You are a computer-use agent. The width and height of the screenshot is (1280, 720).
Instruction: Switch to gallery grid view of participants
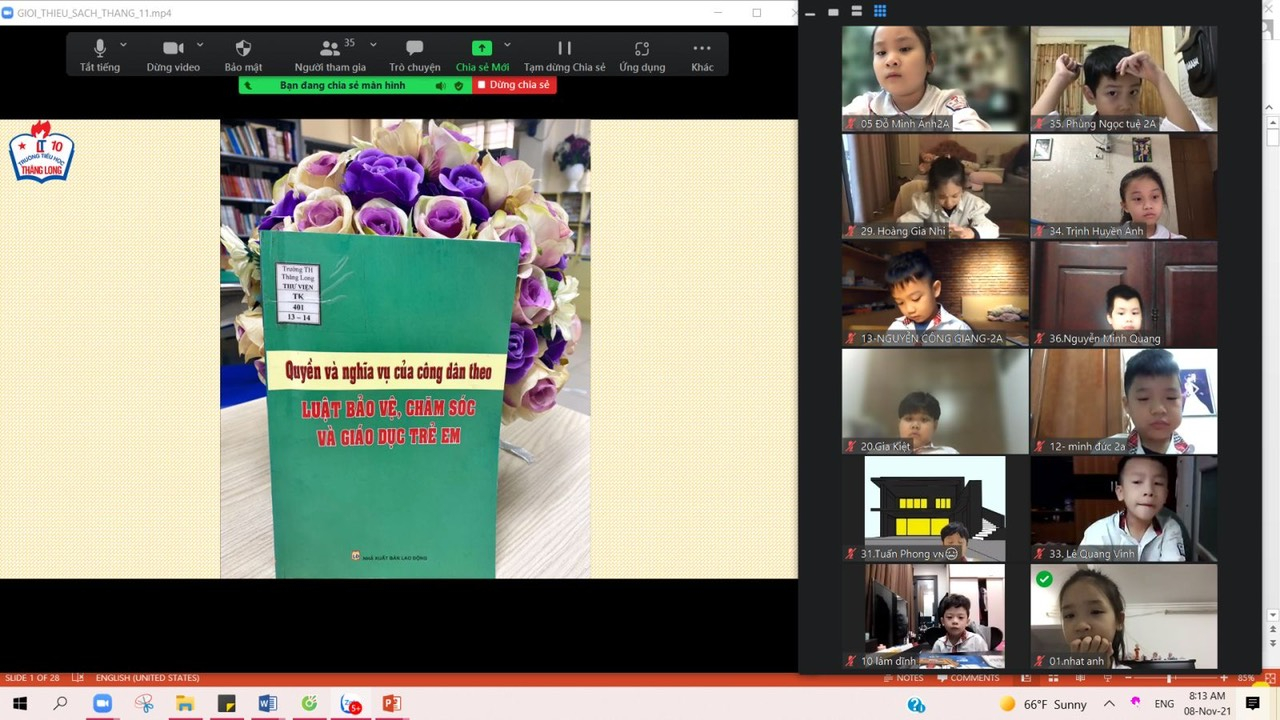click(880, 11)
